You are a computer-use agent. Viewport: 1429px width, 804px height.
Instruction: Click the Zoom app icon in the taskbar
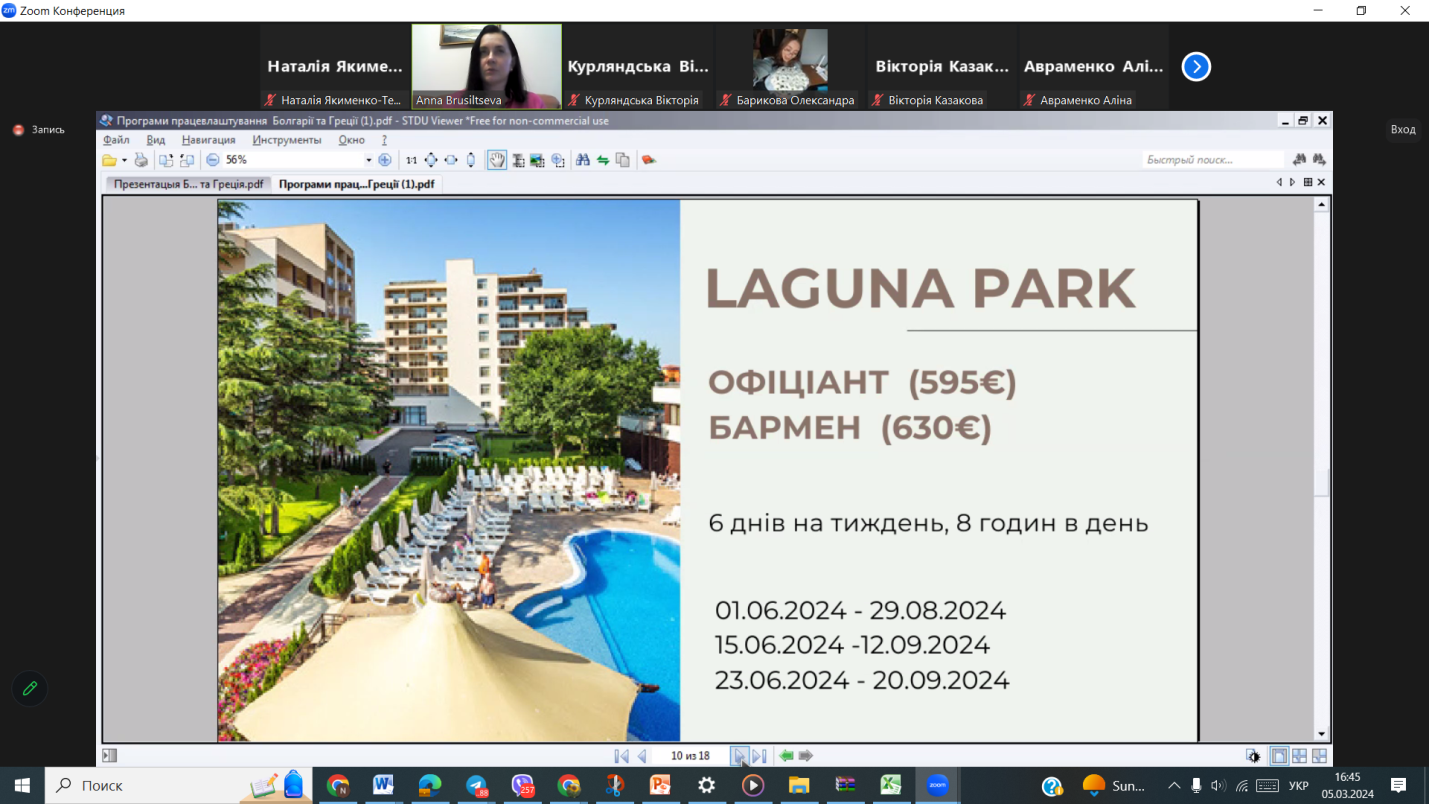[937, 785]
